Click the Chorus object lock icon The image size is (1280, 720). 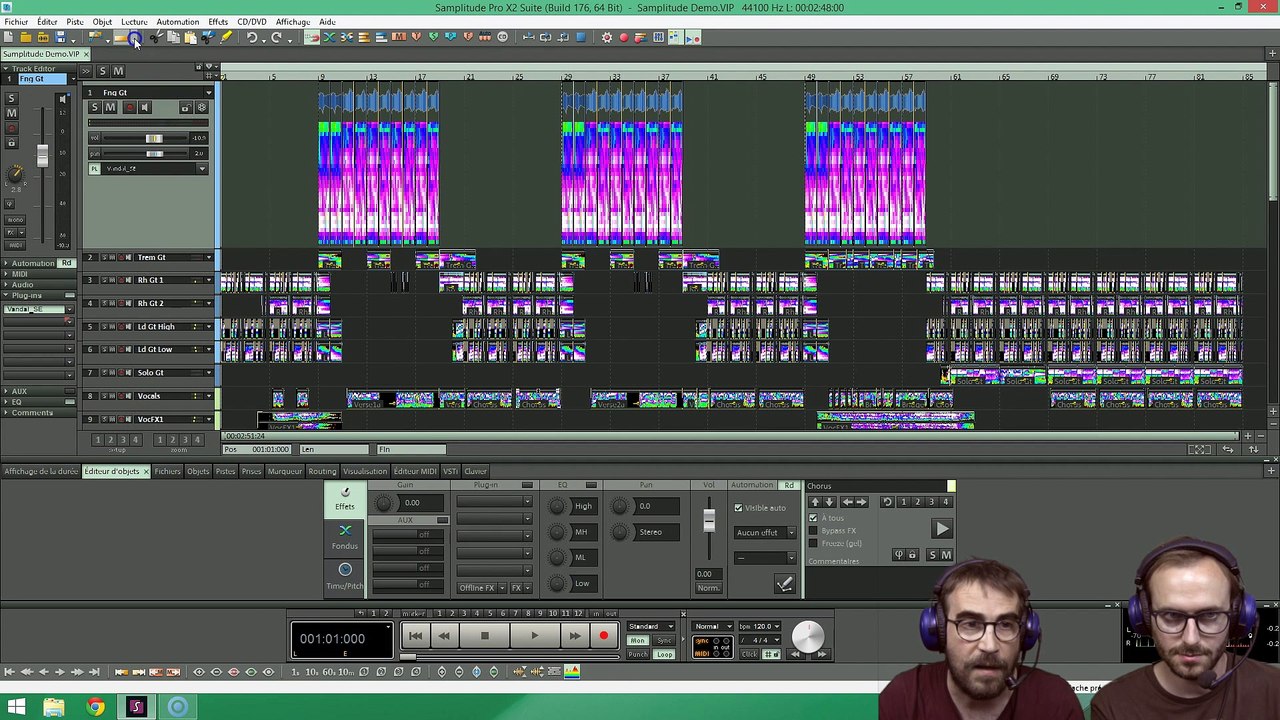pyautogui.click(x=912, y=555)
